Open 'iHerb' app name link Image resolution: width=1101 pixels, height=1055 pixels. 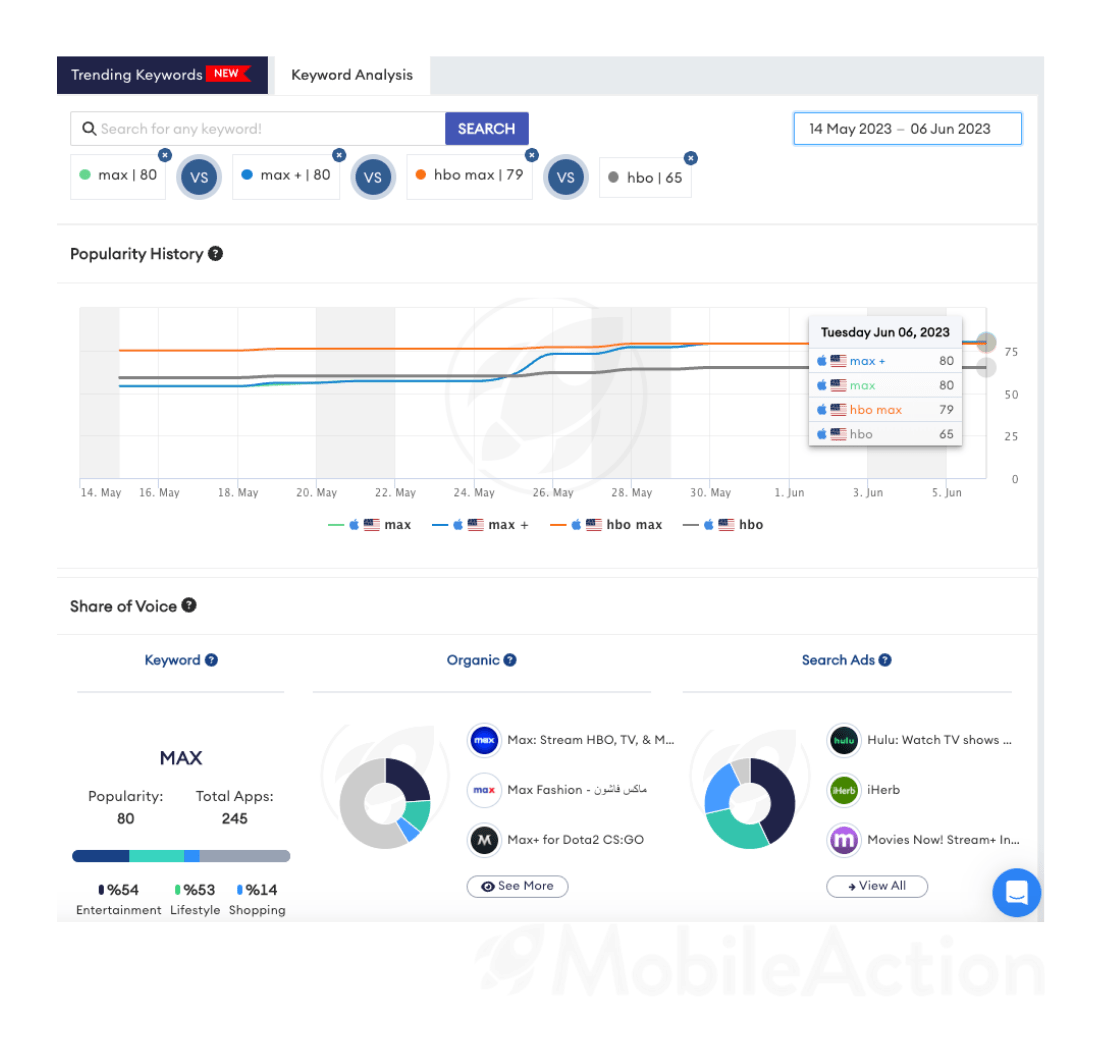click(x=883, y=790)
